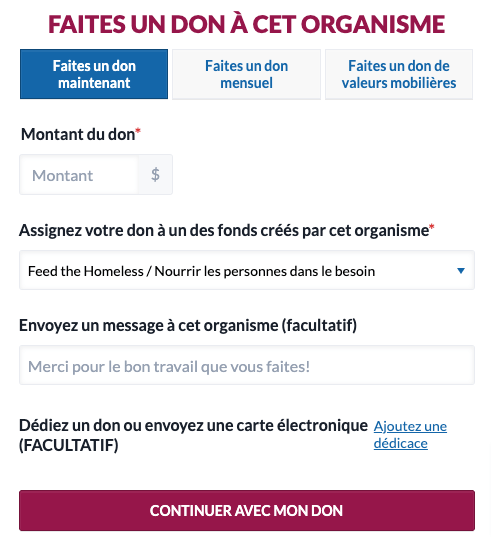
Task: Click the red asterisk after 'cet organisme'
Action: (432, 227)
